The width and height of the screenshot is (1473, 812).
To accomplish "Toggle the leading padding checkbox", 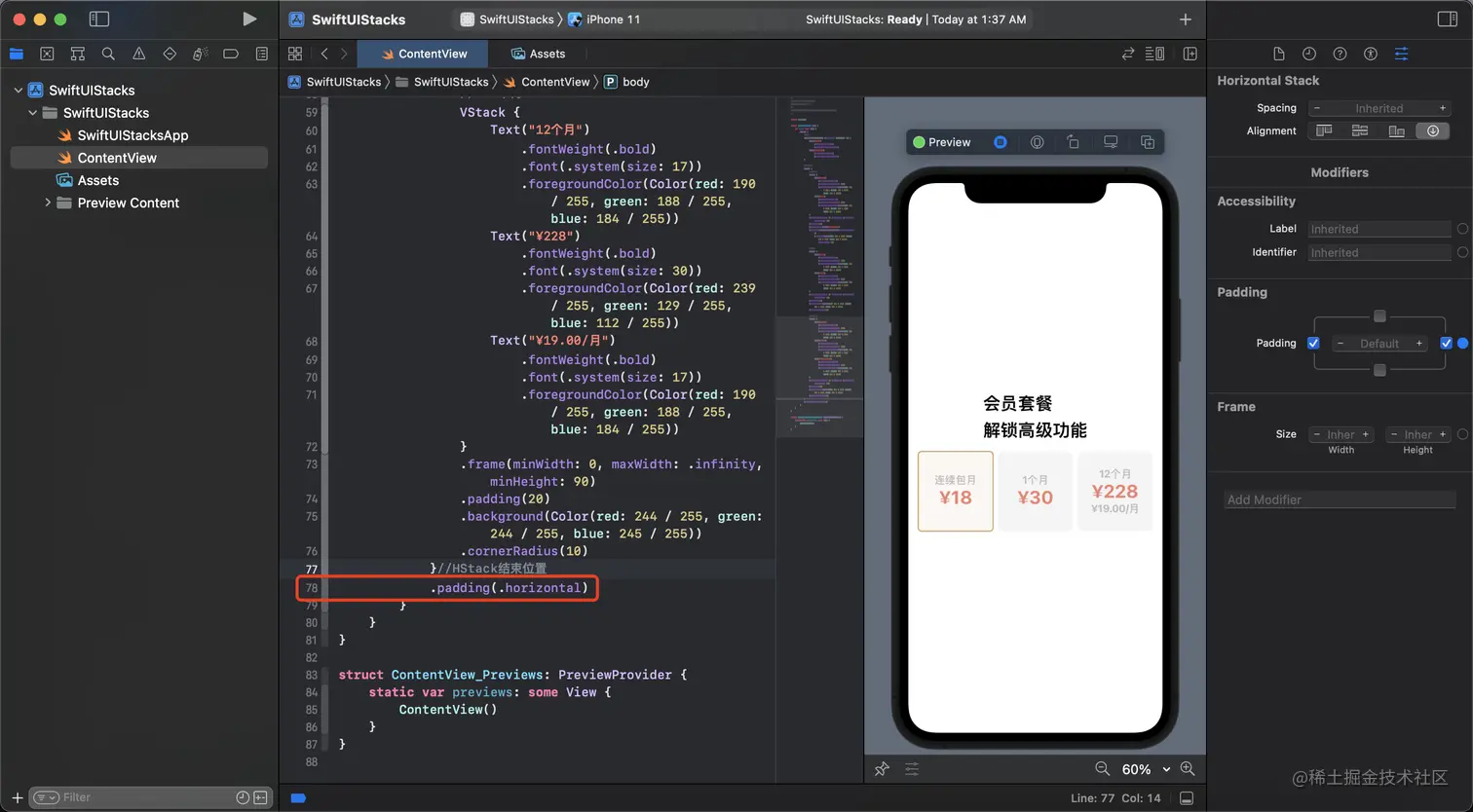I will [1313, 343].
